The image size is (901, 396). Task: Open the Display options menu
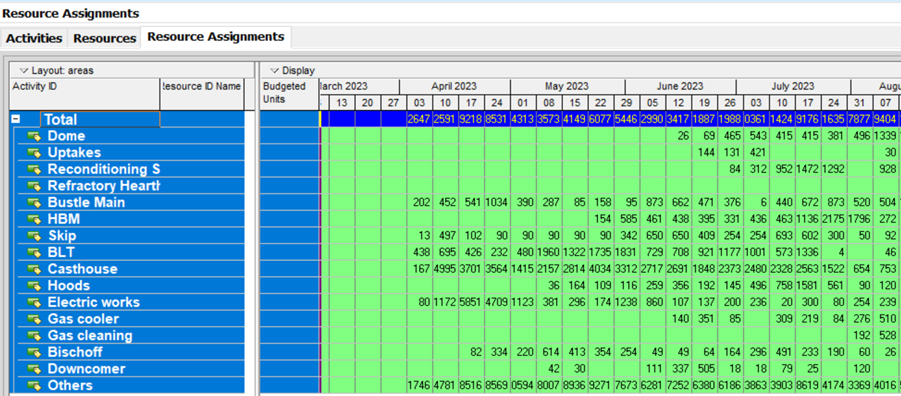274,71
